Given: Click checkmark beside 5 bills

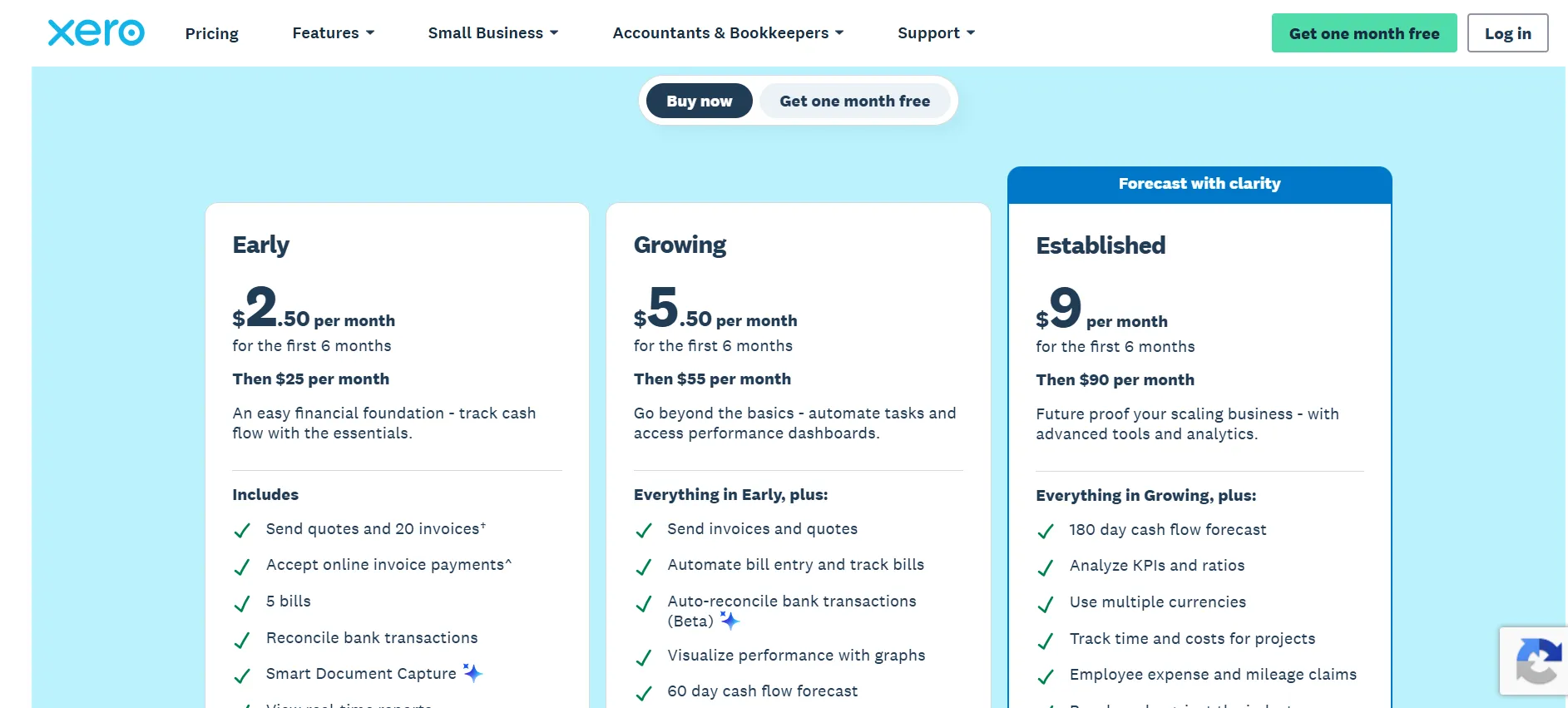Looking at the screenshot, I should click(242, 603).
